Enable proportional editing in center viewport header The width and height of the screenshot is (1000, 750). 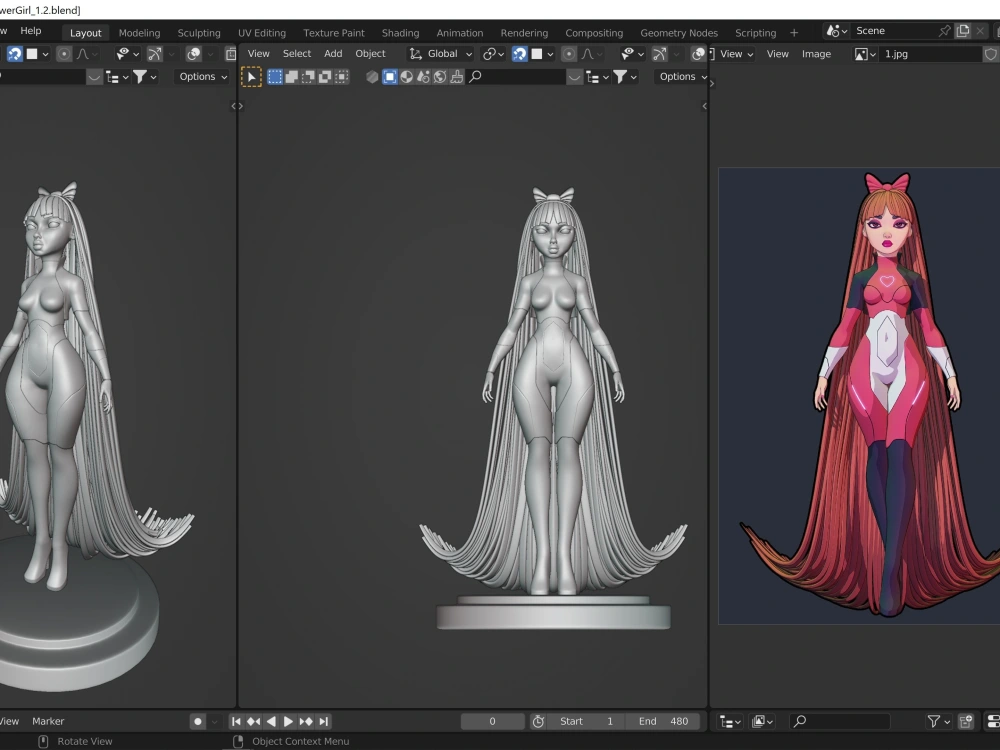click(x=570, y=54)
